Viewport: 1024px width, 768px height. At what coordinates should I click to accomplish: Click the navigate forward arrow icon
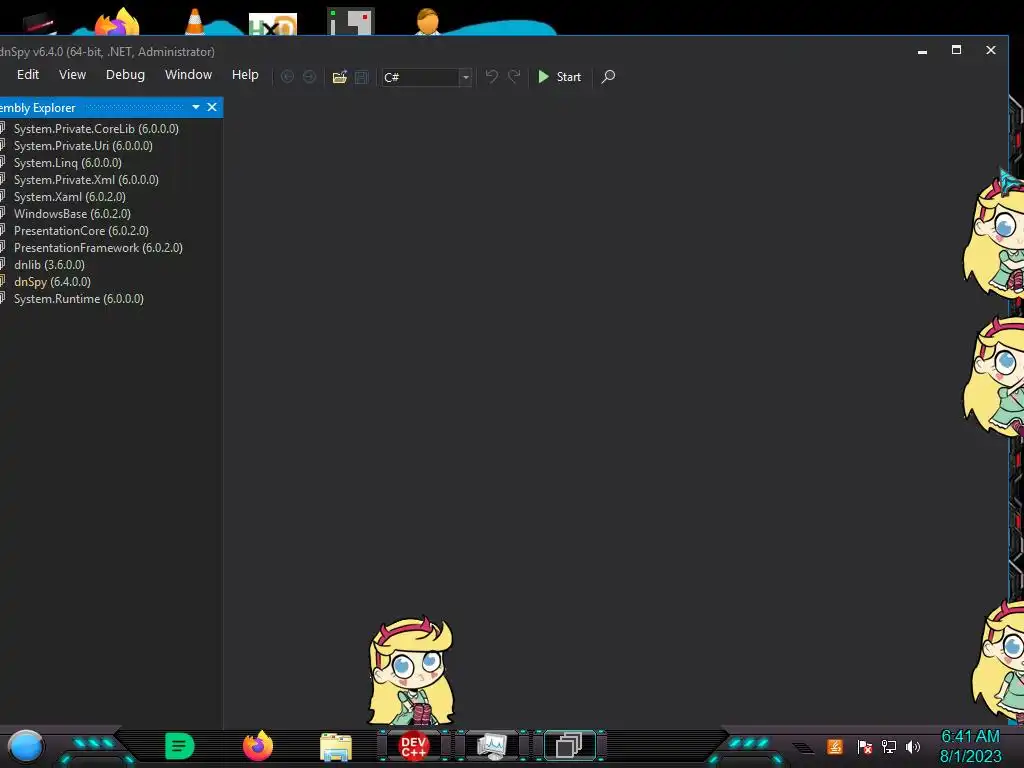coord(310,77)
